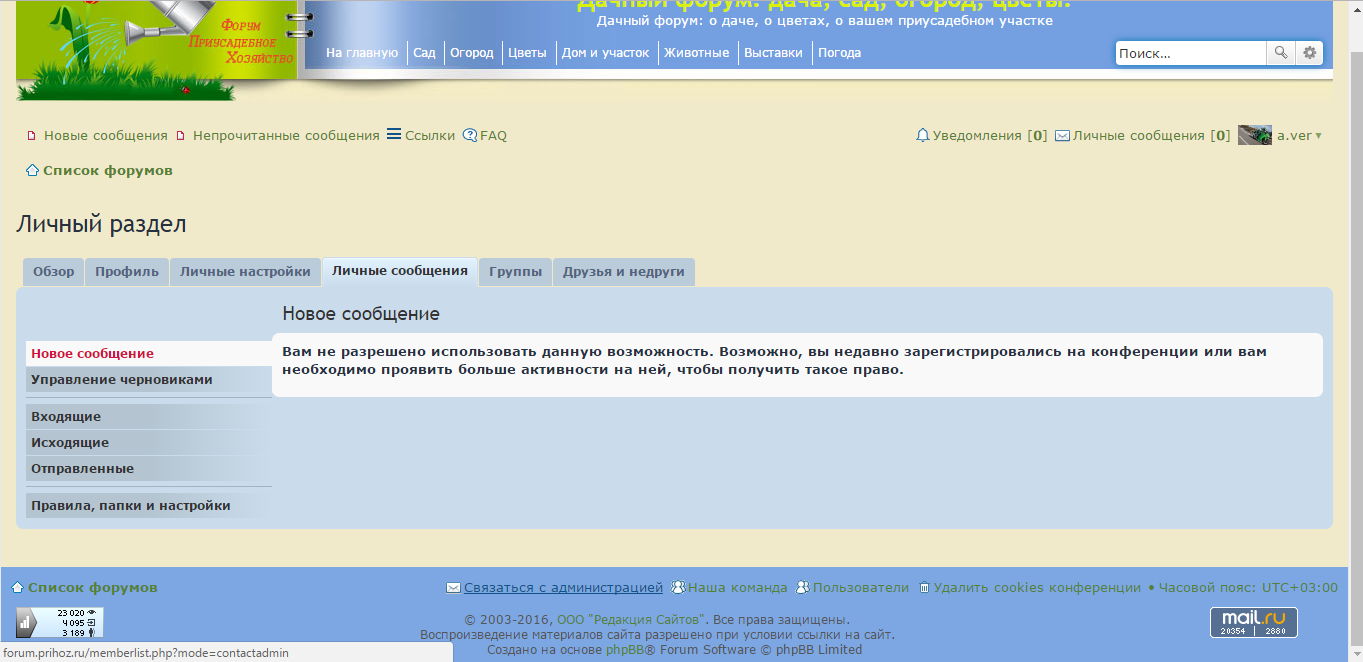Screen dimensions: 1363x662
Task: Open Непрочитанные сообщения link
Action: point(286,135)
